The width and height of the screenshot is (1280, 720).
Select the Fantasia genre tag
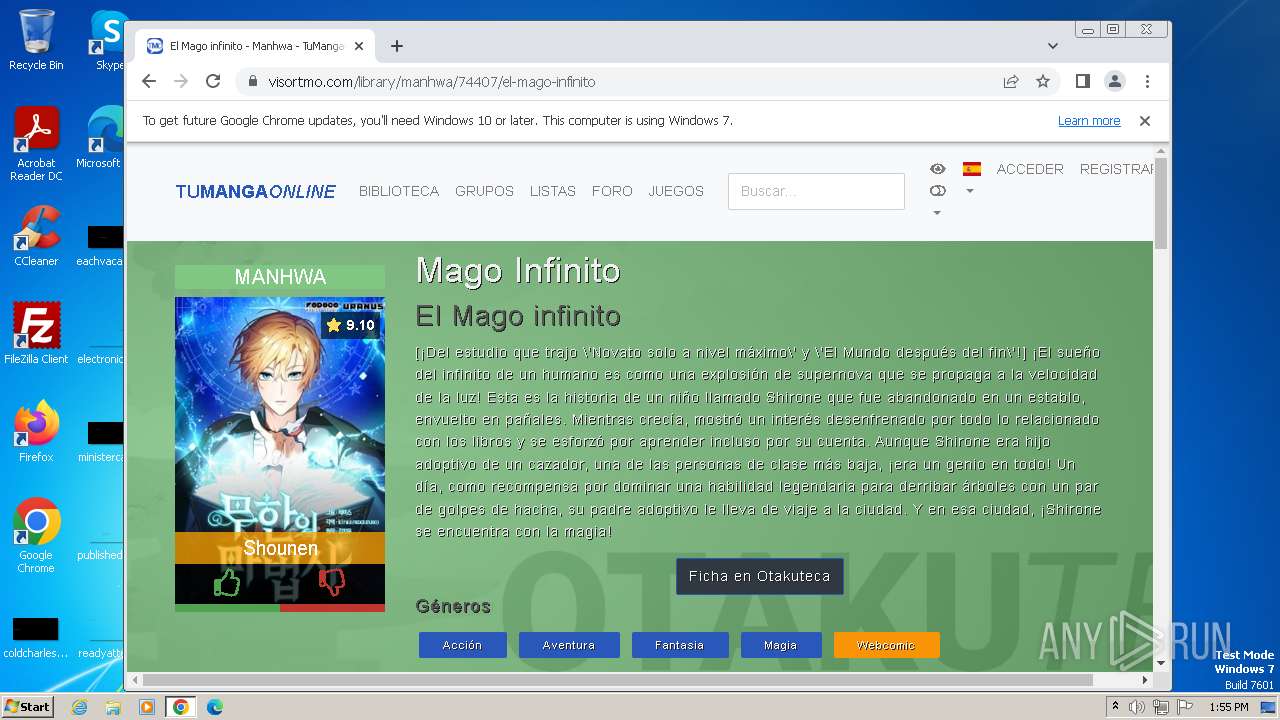pos(680,645)
